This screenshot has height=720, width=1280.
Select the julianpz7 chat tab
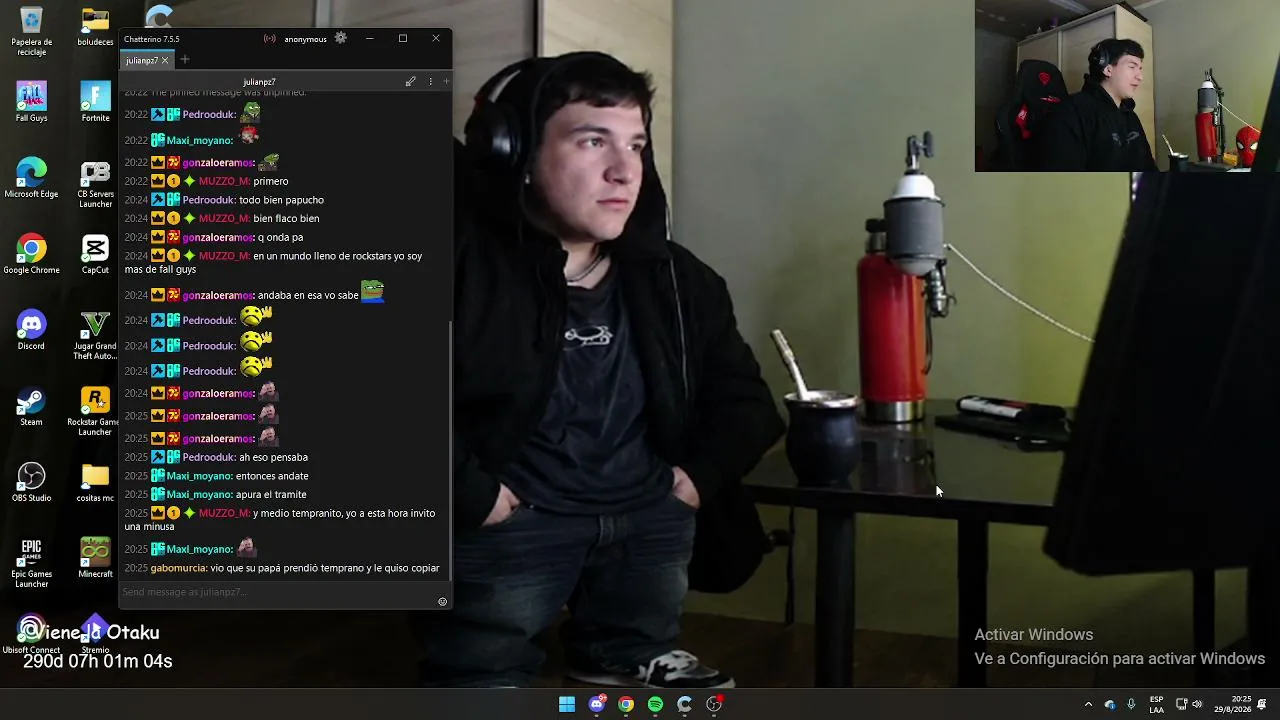[x=141, y=60]
